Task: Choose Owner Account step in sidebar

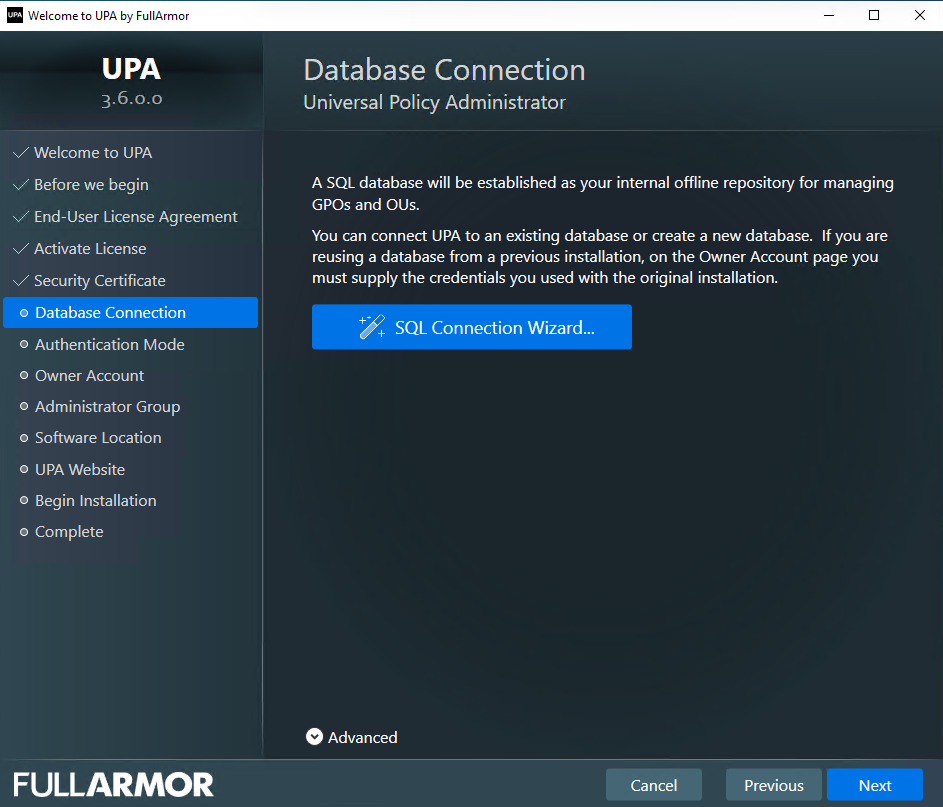Action: click(90, 376)
